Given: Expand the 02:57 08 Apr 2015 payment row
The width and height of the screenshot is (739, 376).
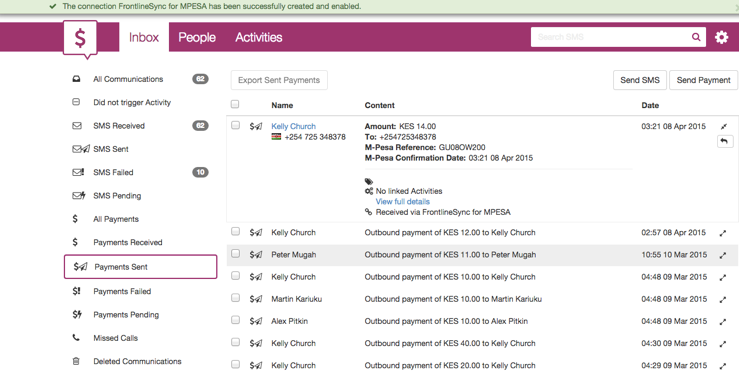Looking at the screenshot, I should click(x=723, y=233).
